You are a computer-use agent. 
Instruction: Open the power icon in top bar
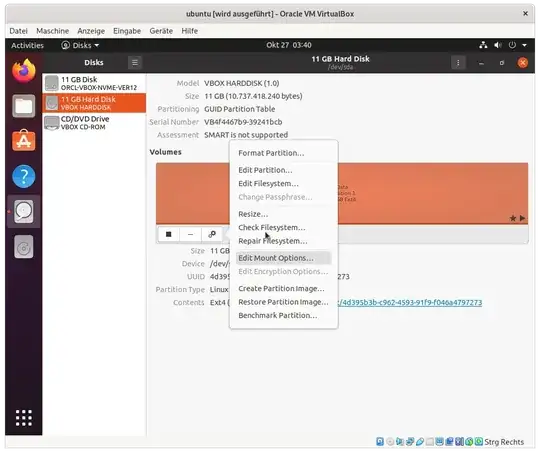coord(512,45)
